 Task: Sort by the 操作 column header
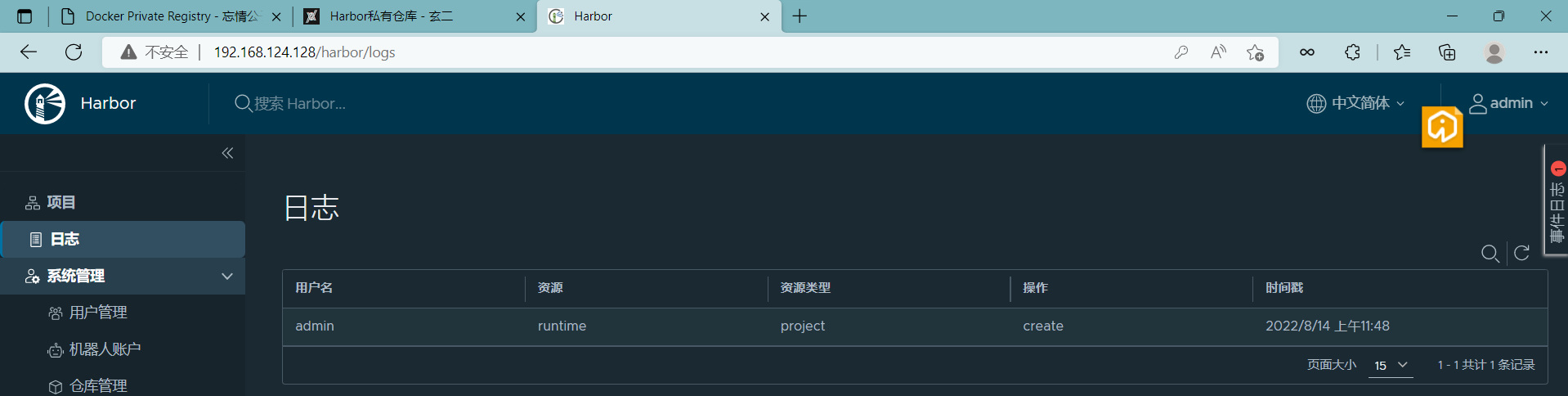coord(1035,288)
